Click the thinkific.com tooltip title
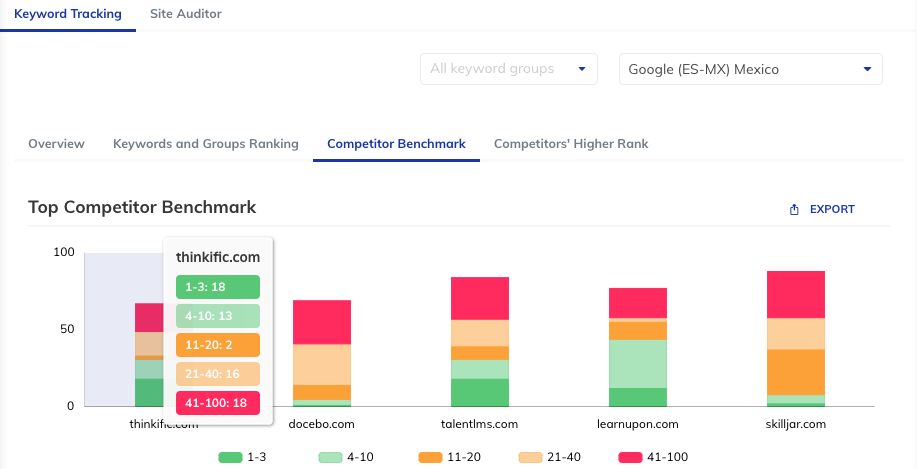 (218, 257)
